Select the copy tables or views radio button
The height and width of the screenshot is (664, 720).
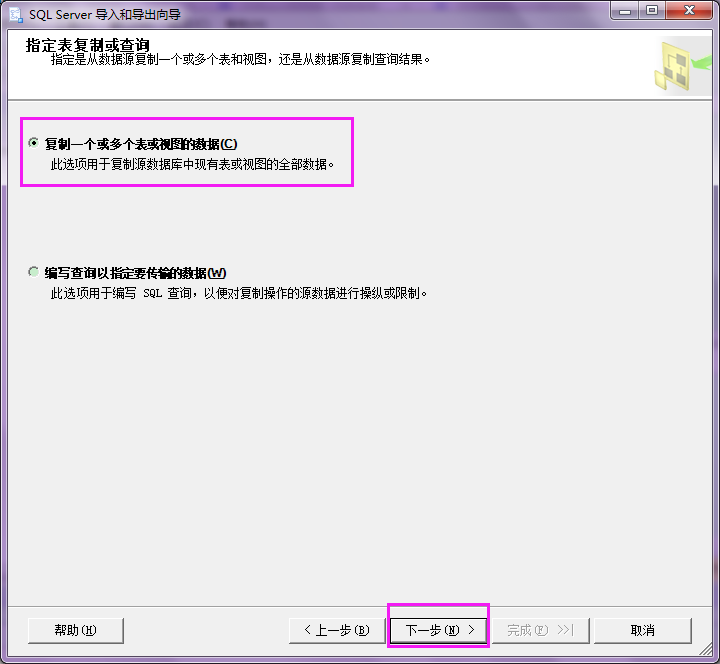pos(34,143)
